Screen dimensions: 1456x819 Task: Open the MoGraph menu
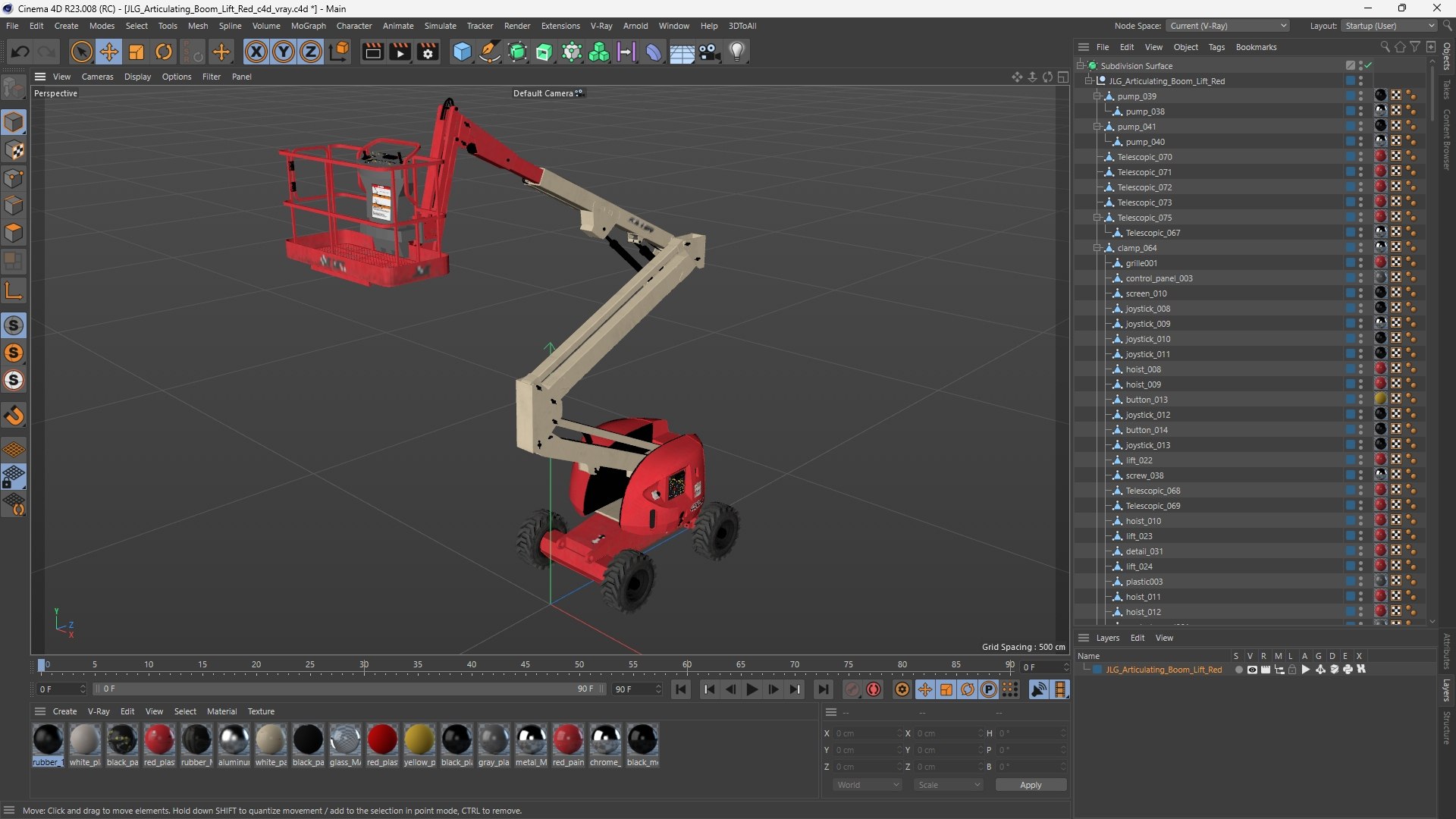point(308,26)
